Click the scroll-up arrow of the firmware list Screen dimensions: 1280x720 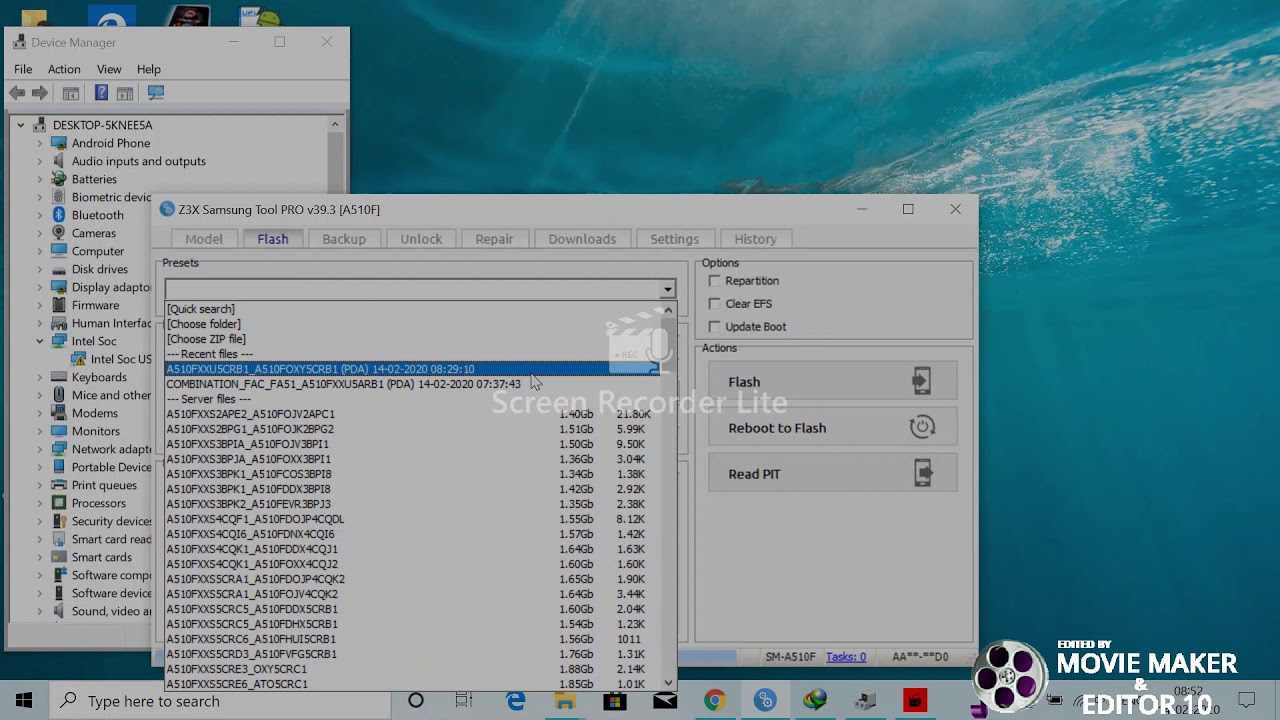coord(668,310)
